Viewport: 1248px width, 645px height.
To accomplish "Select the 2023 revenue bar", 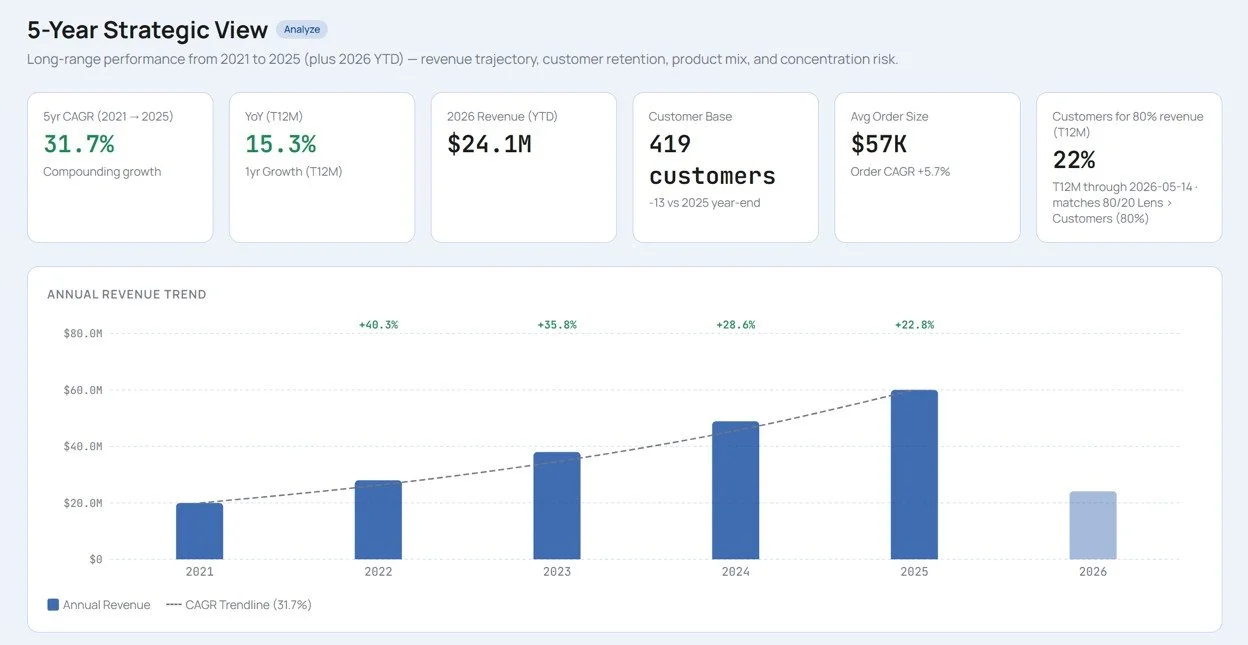I will [557, 506].
